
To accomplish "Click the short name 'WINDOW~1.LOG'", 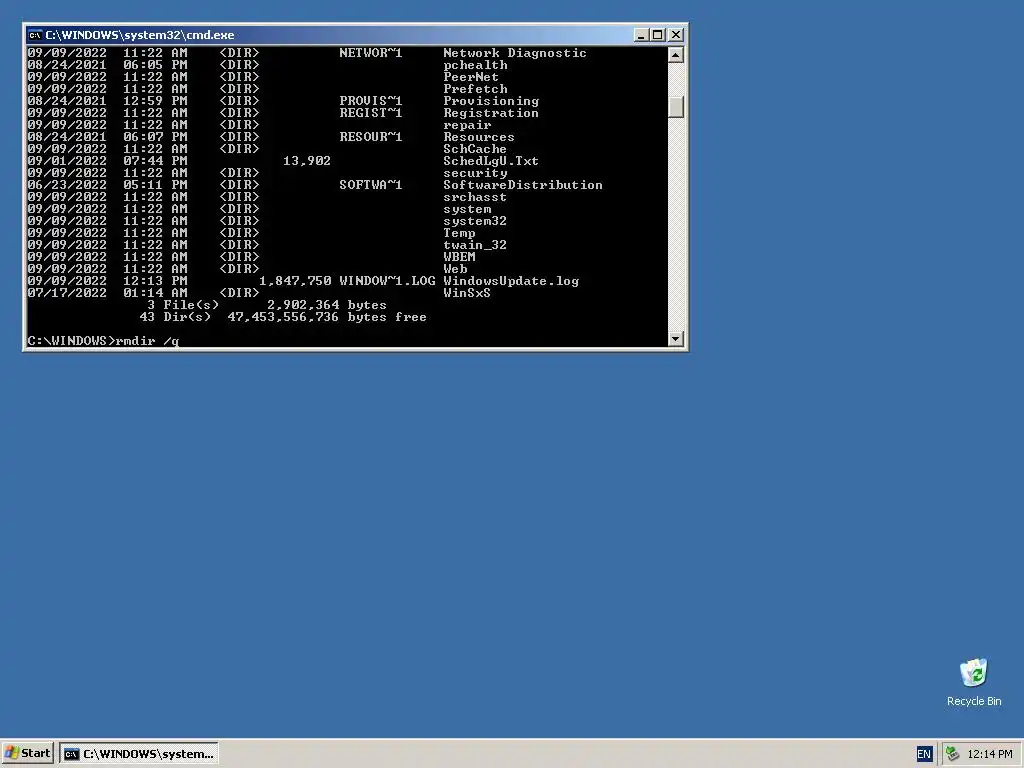I will click(x=387, y=281).
